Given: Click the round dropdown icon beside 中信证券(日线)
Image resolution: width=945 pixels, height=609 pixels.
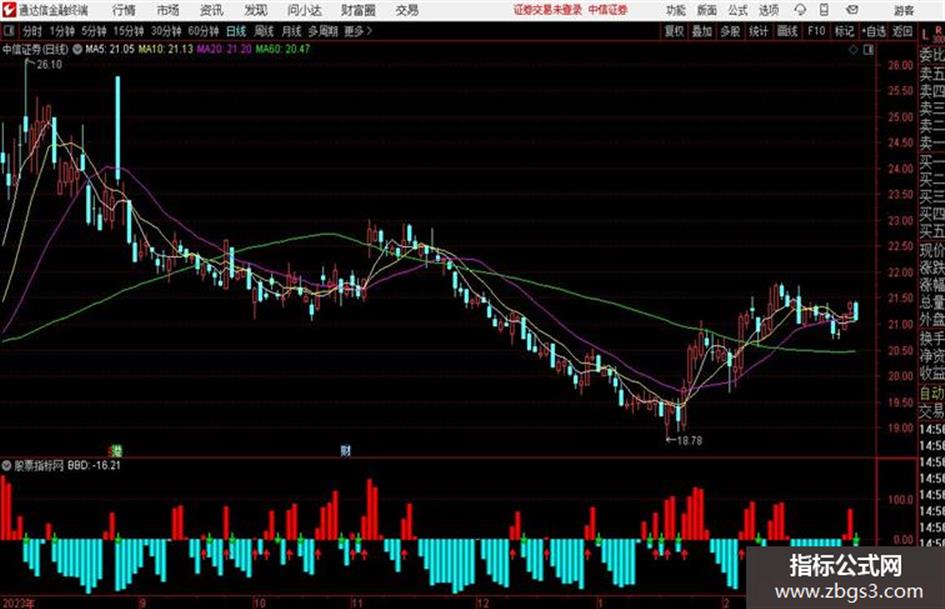Looking at the screenshot, I should coord(78,49).
